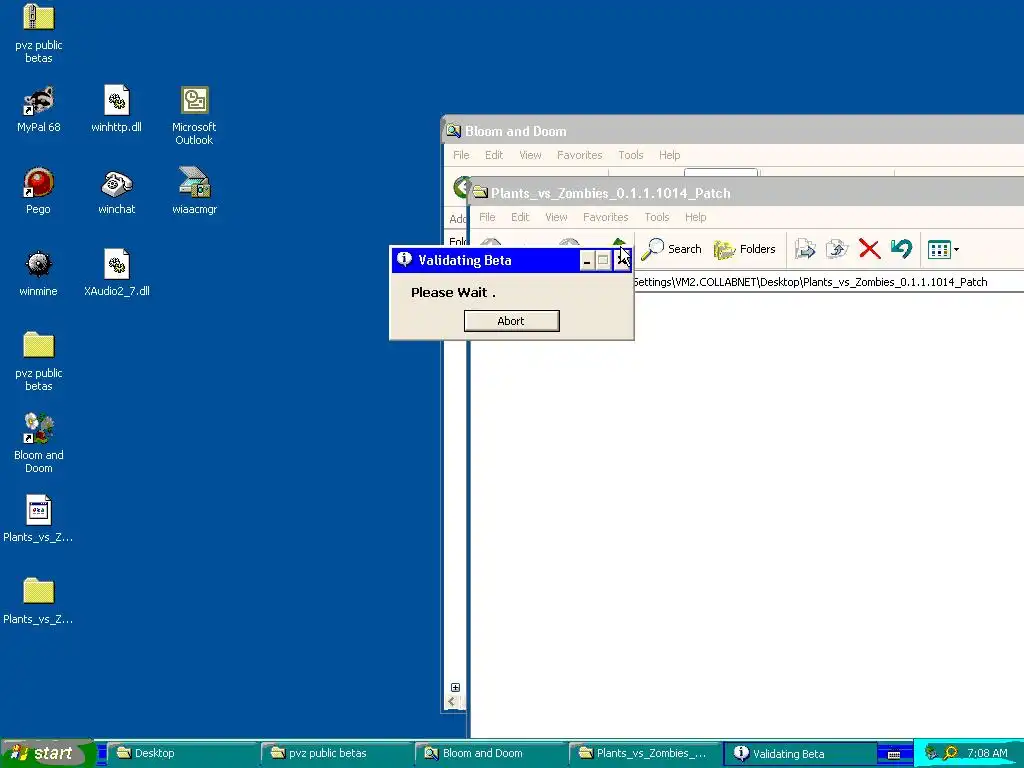Click Validating Beta taskbar button
This screenshot has width=1024, height=768.
pos(799,753)
